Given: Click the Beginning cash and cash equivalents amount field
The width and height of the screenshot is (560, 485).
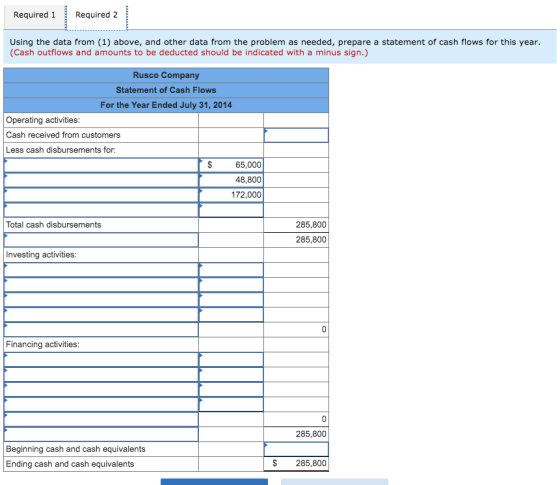Looking at the screenshot, I should pos(296,449).
